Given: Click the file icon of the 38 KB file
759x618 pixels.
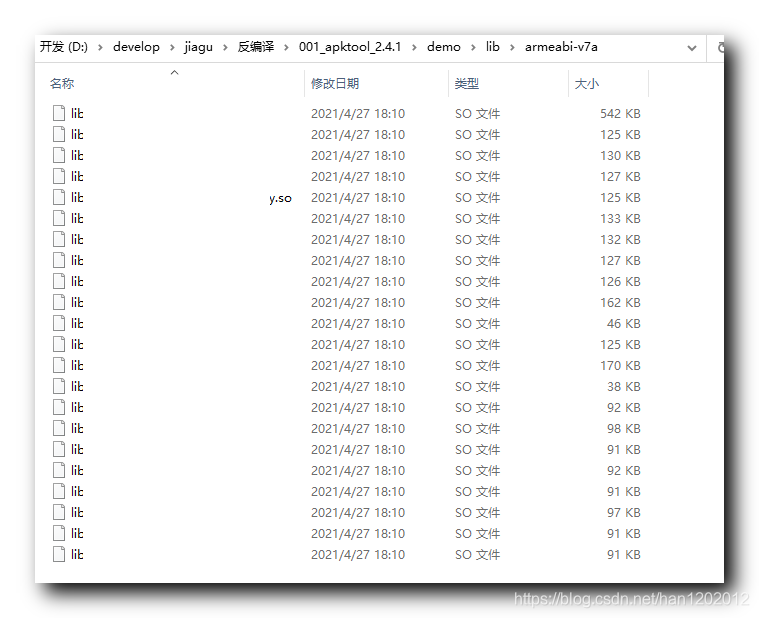Looking at the screenshot, I should pyautogui.click(x=59, y=386).
